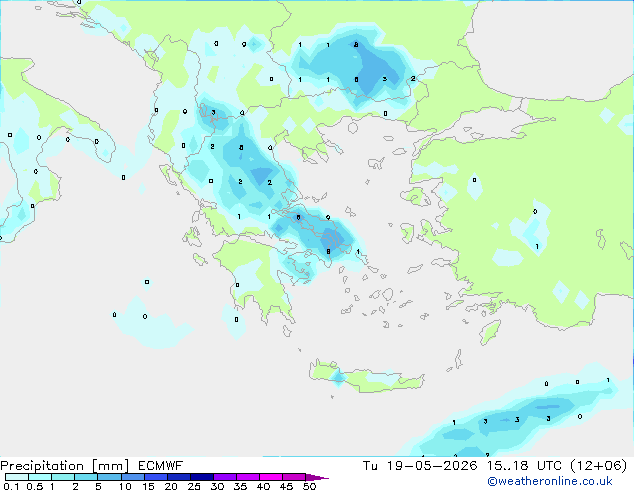The image size is (634, 490).
Task: Pick the dark navy swatch between 25 and 30
Action: (x=202, y=477)
